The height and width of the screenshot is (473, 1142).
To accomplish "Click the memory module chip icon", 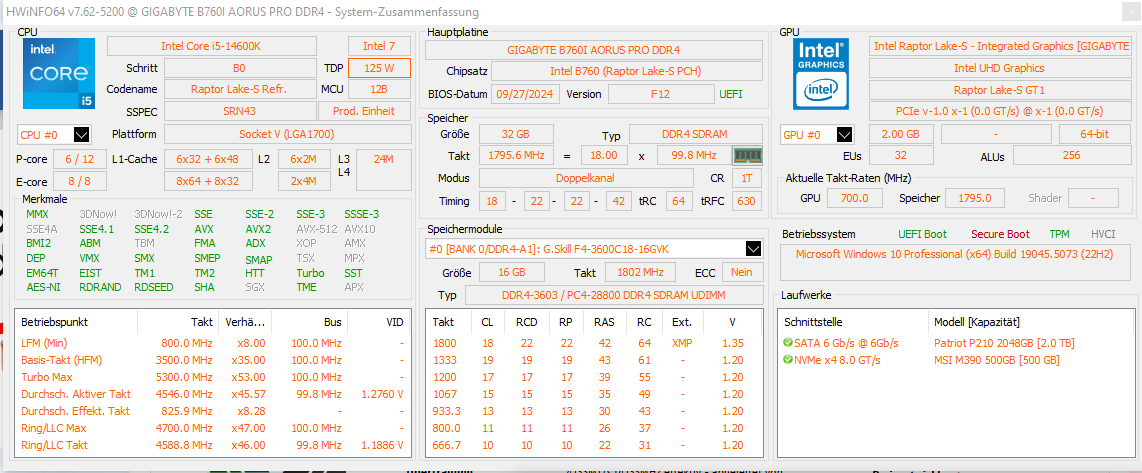I will (x=747, y=155).
